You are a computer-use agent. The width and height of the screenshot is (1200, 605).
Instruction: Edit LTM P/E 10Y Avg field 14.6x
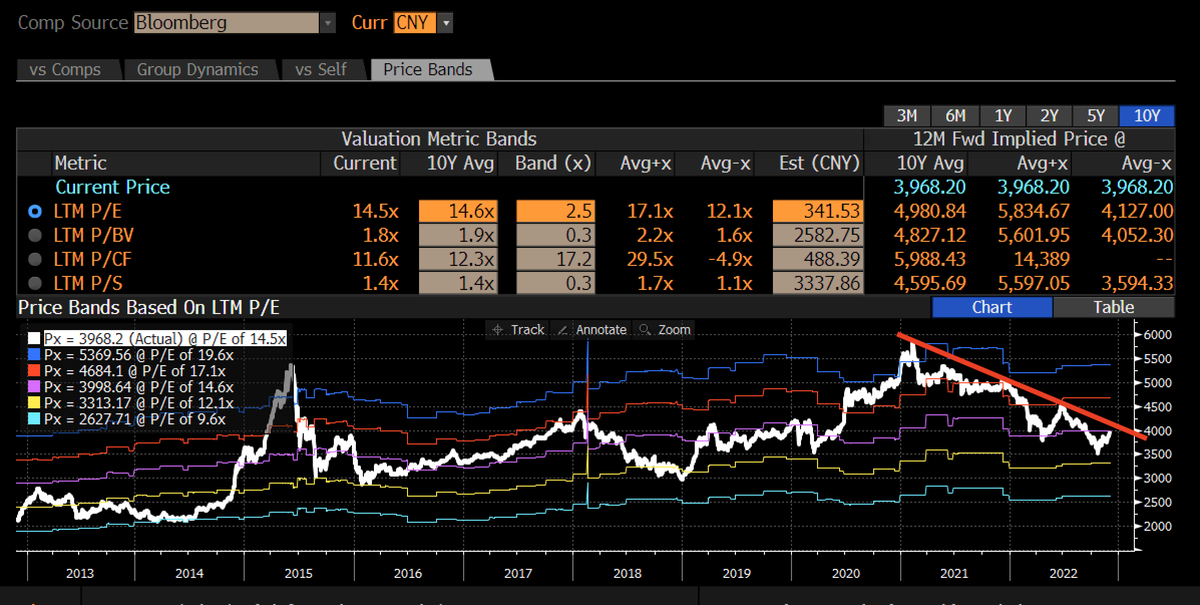[x=458, y=212]
